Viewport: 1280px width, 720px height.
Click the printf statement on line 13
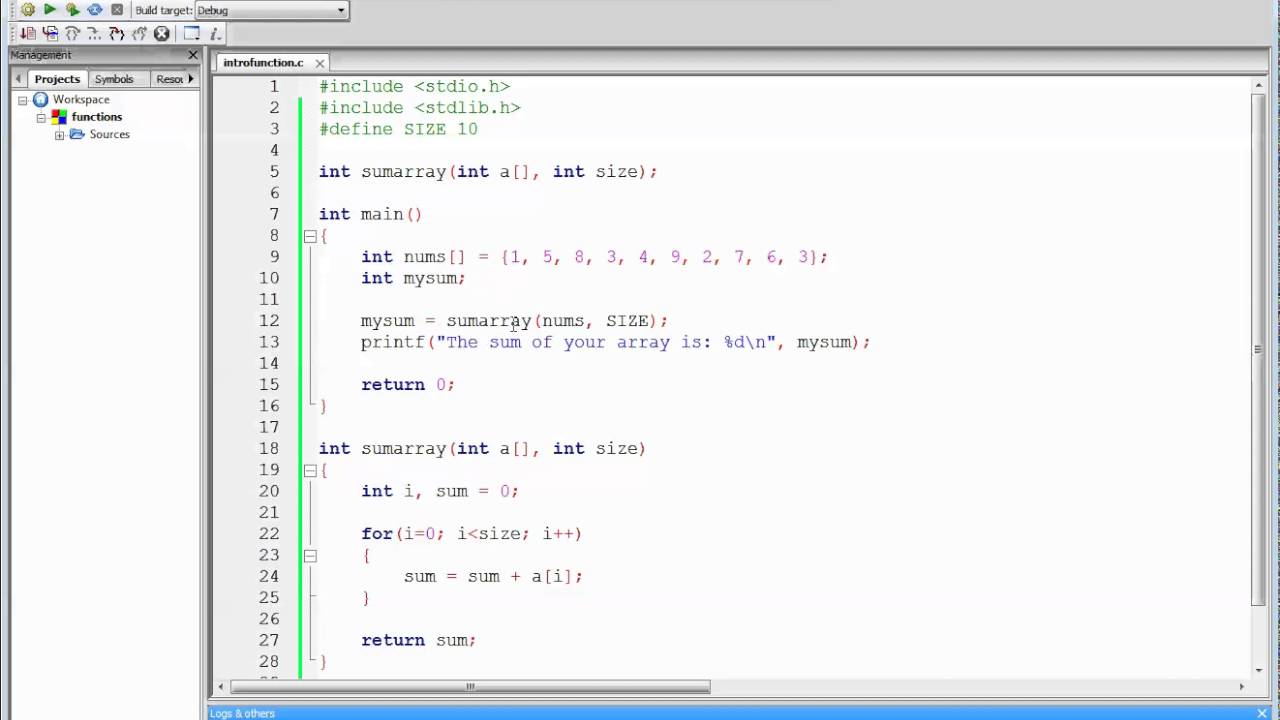tap(616, 342)
